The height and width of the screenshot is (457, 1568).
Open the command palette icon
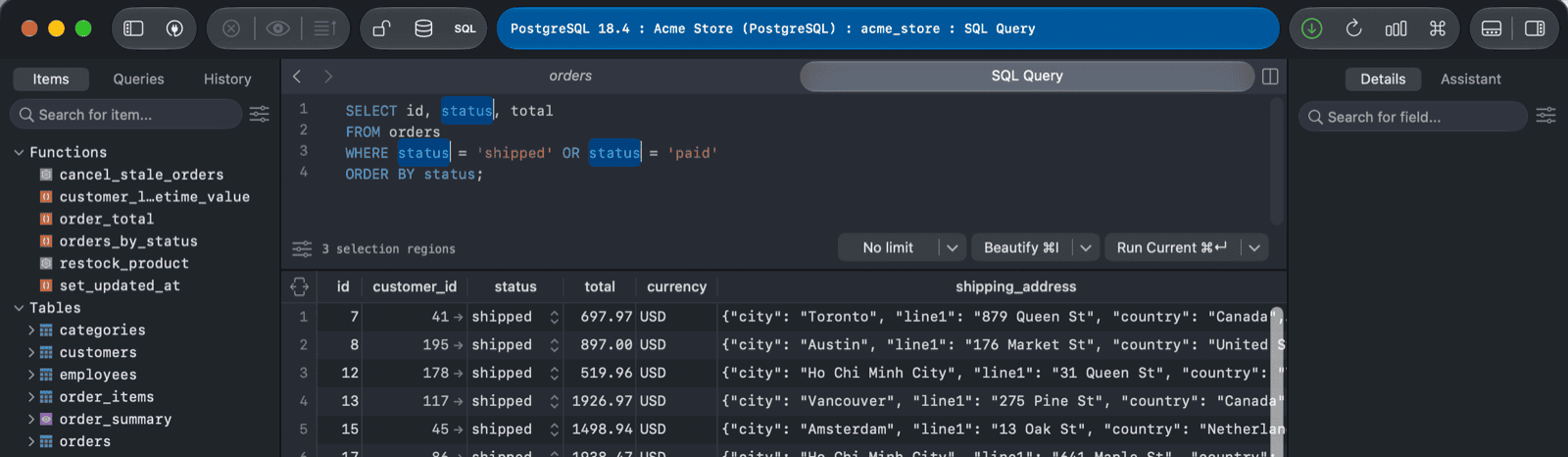click(1438, 28)
